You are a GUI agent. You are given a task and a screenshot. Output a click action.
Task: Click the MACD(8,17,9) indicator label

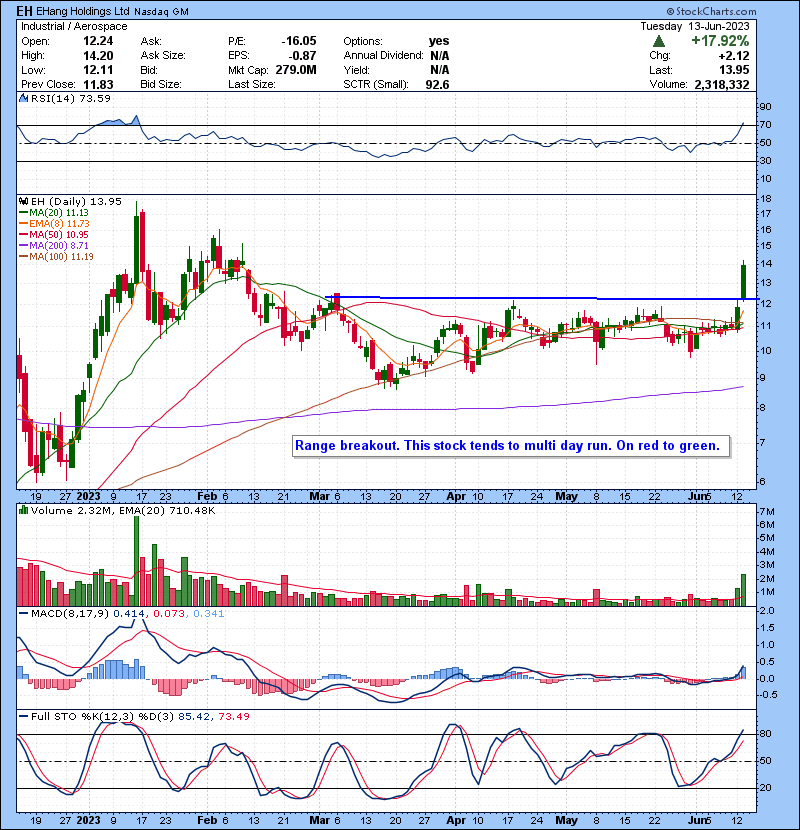click(x=70, y=614)
